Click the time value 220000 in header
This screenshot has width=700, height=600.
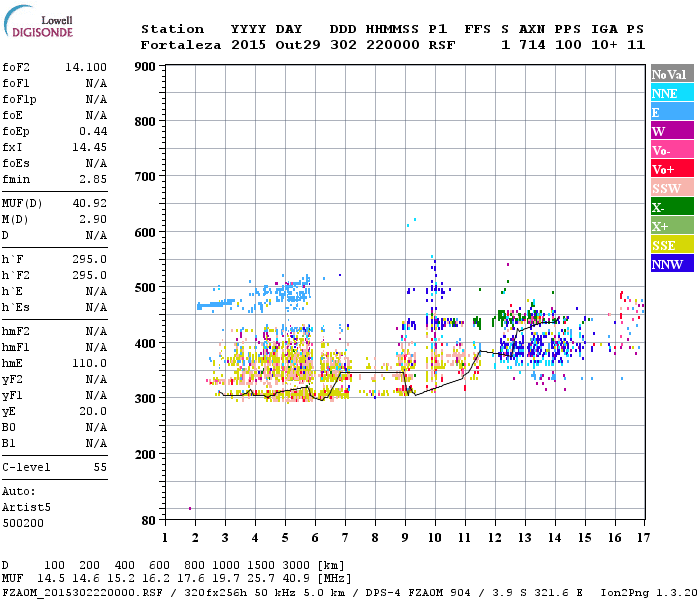pyautogui.click(x=393, y=45)
